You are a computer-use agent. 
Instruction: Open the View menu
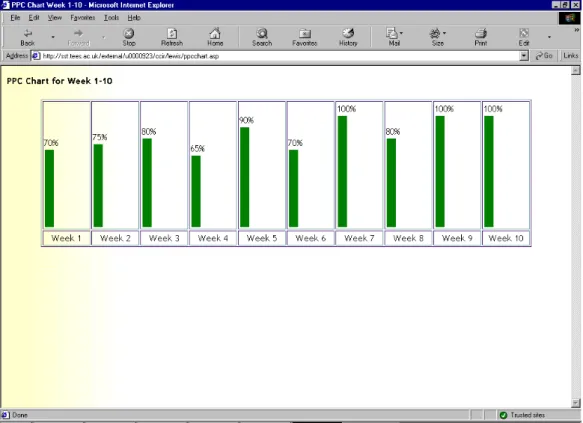pos(55,18)
